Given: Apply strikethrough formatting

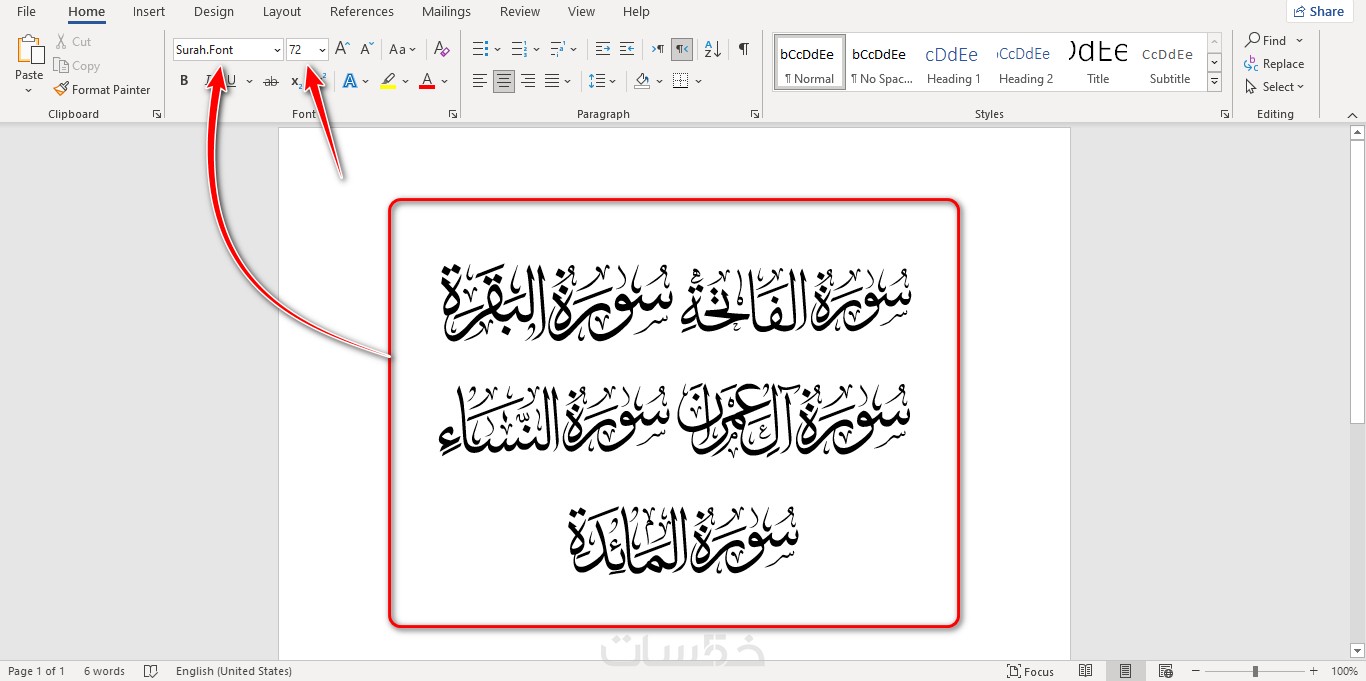Looking at the screenshot, I should 270,81.
